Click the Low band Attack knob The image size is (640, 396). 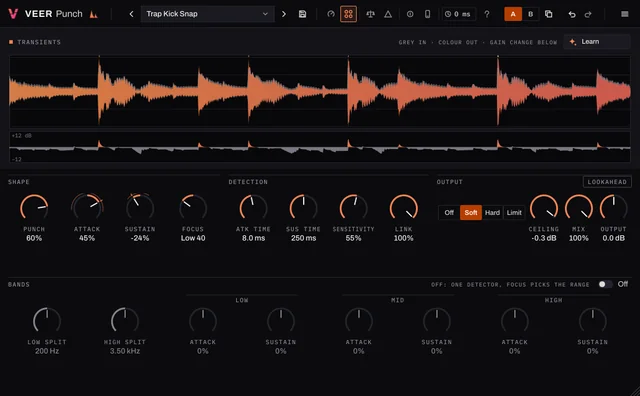coord(203,320)
